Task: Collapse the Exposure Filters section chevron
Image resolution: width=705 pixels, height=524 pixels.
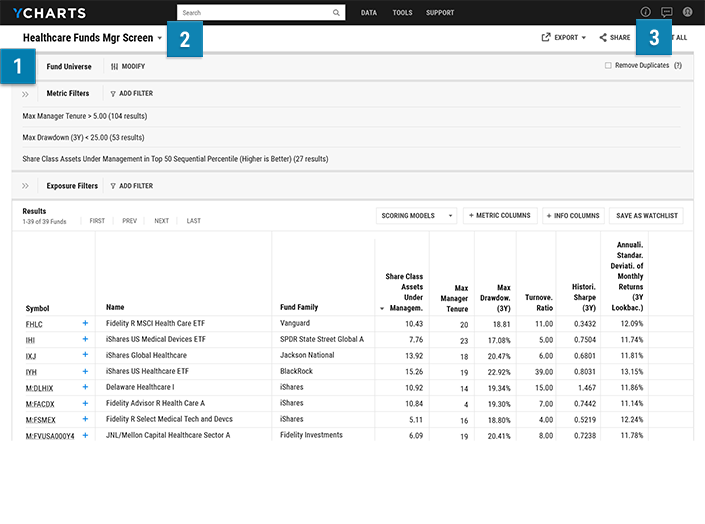Action: coord(25,186)
